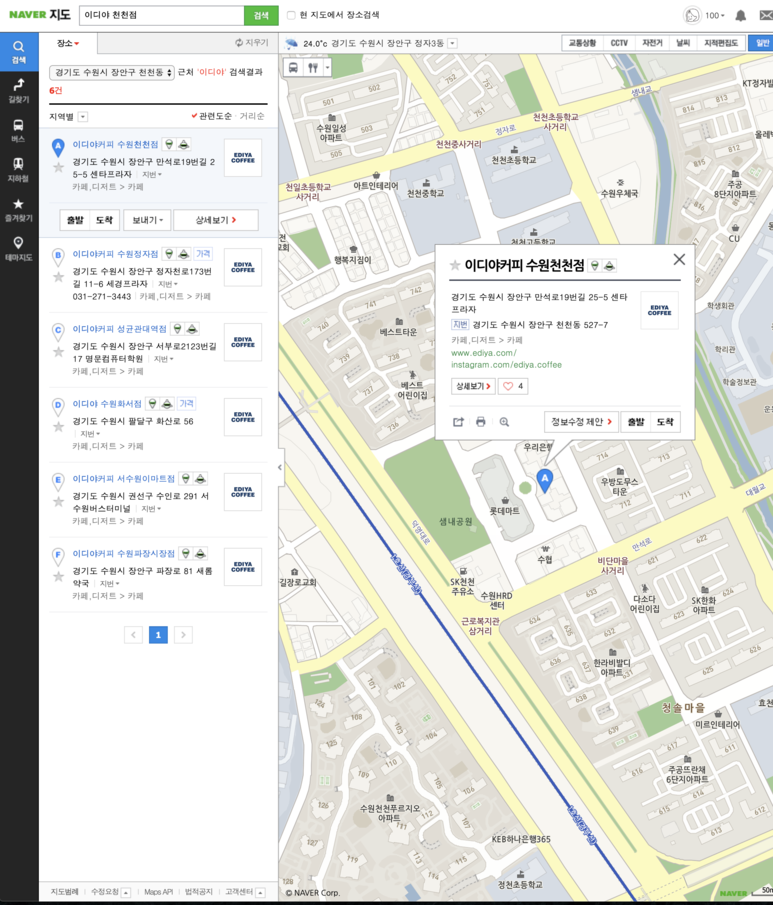Toggle 교통상황 traffic layer

(x=582, y=43)
